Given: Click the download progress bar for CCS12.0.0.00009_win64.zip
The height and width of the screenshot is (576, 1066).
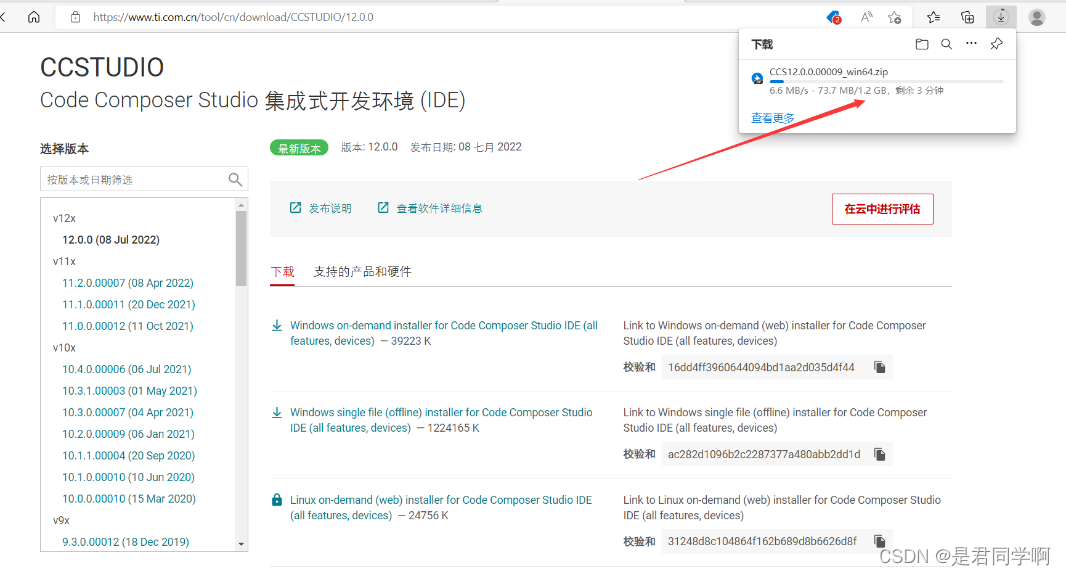Looking at the screenshot, I should tap(886, 82).
